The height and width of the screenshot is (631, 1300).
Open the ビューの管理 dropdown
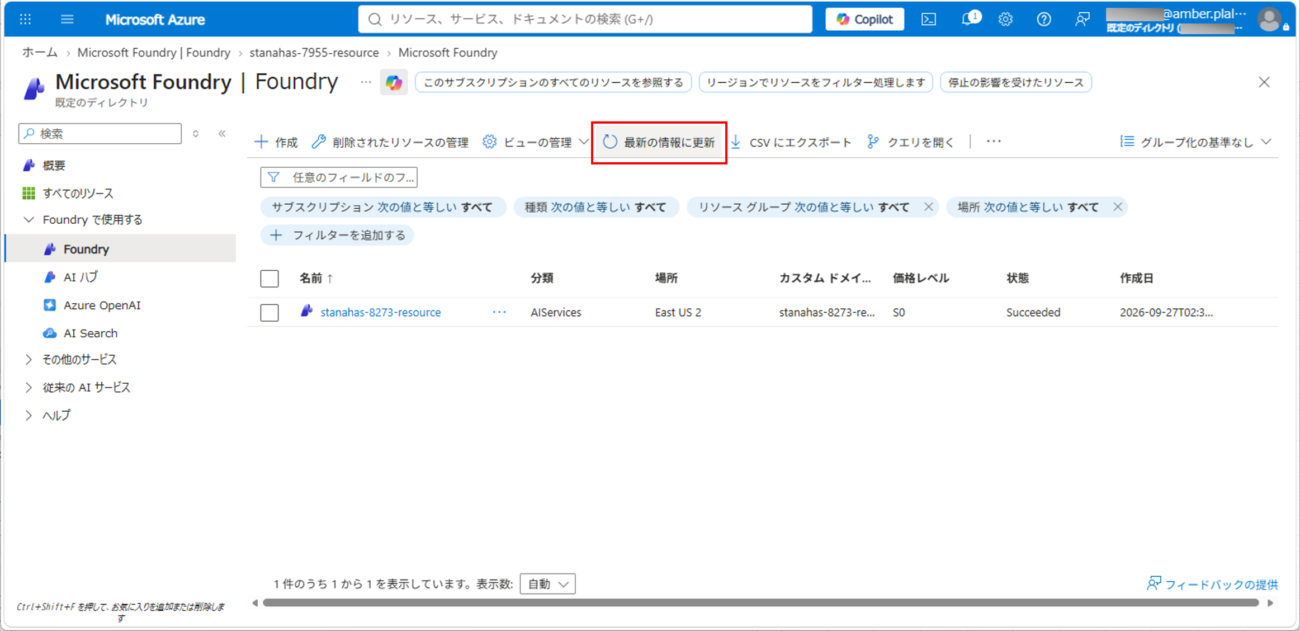536,142
